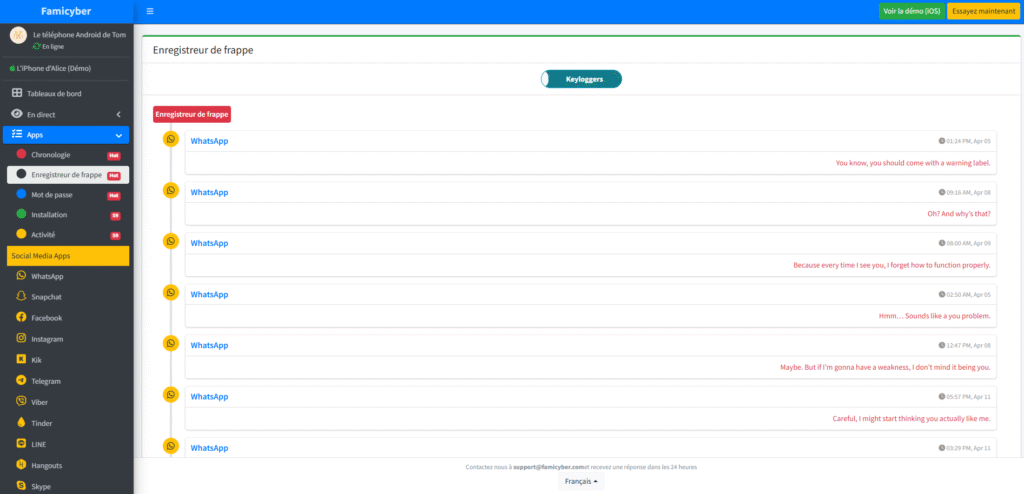Click WhatsApp timeline icon for 01:24 PM entry
Screen dimensions: 1024x494
(x=170, y=139)
